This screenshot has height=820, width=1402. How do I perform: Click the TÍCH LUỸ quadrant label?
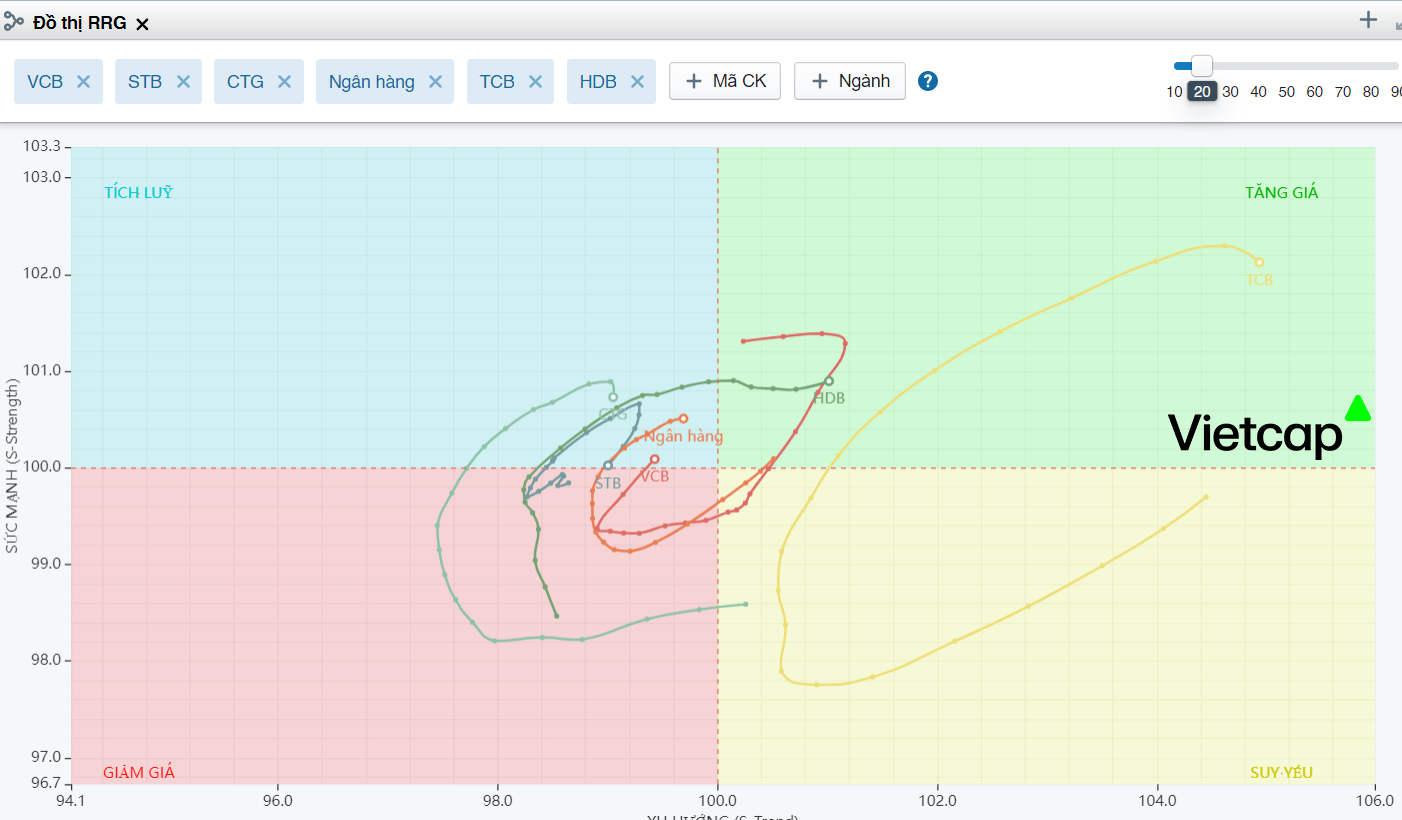click(138, 192)
